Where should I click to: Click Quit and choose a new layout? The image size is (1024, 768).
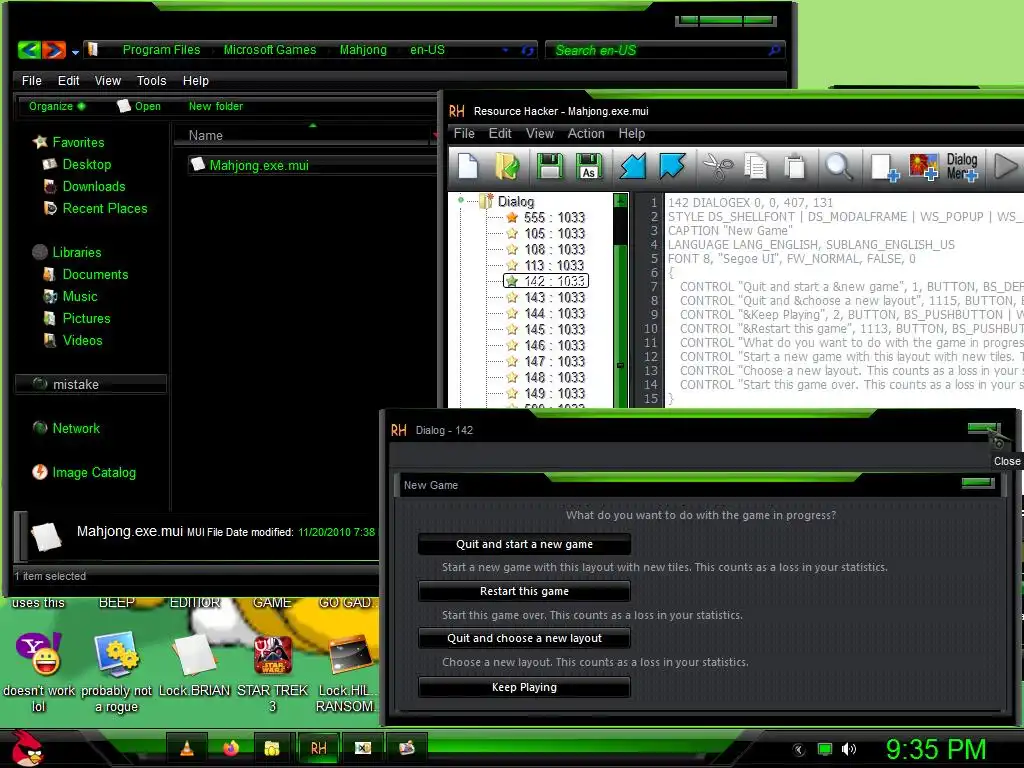pyautogui.click(x=524, y=638)
